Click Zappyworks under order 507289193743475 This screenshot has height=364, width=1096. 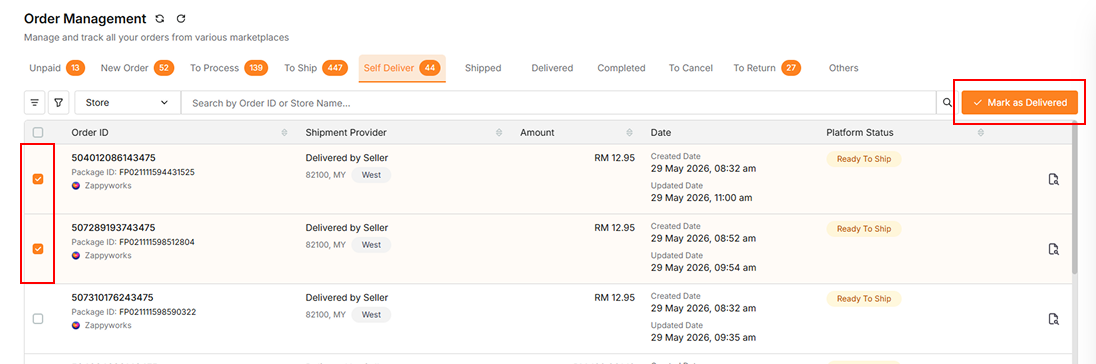[x=107, y=256]
